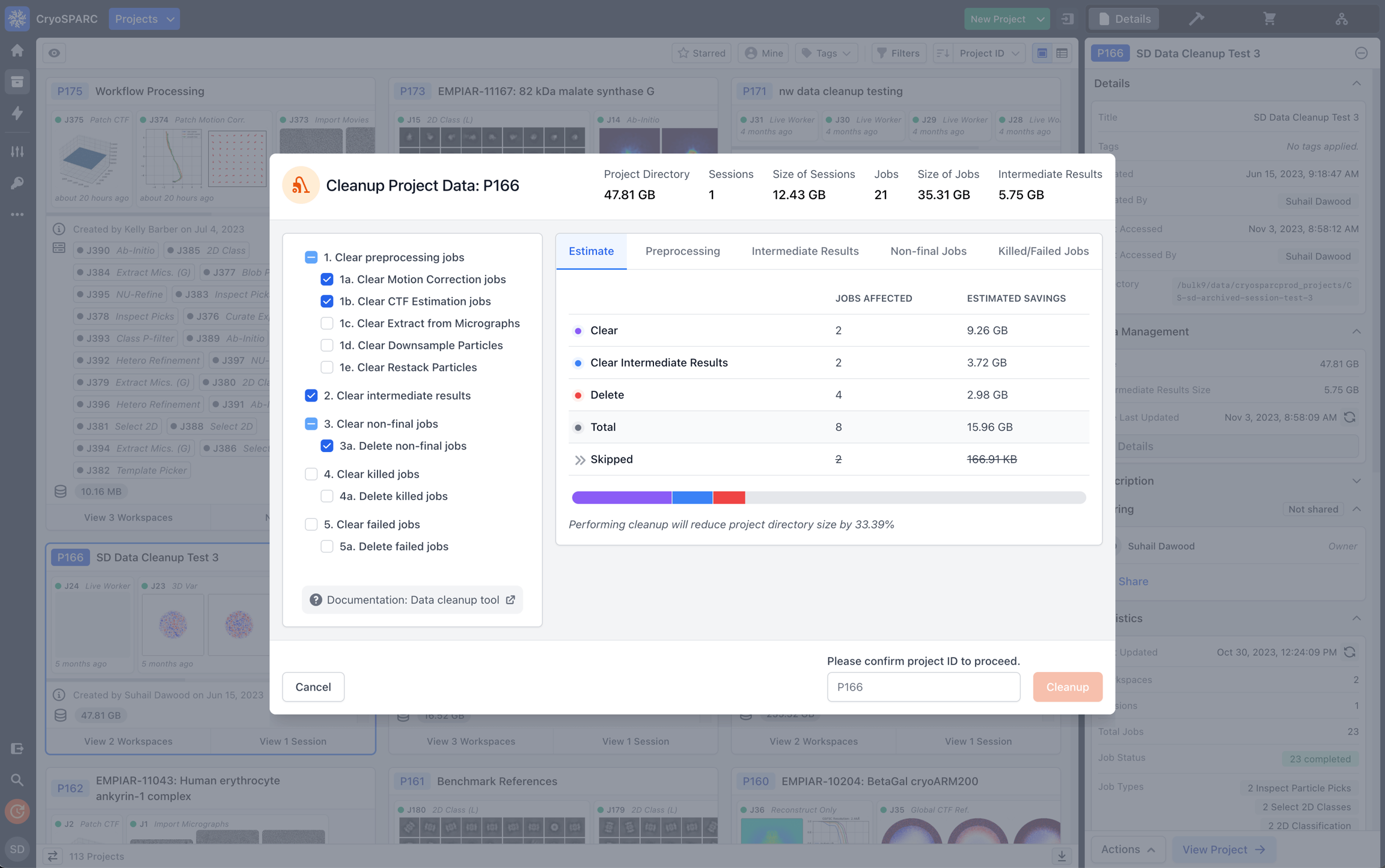
Task: Refresh the statistics Updated timestamp
Action: [x=1350, y=652]
